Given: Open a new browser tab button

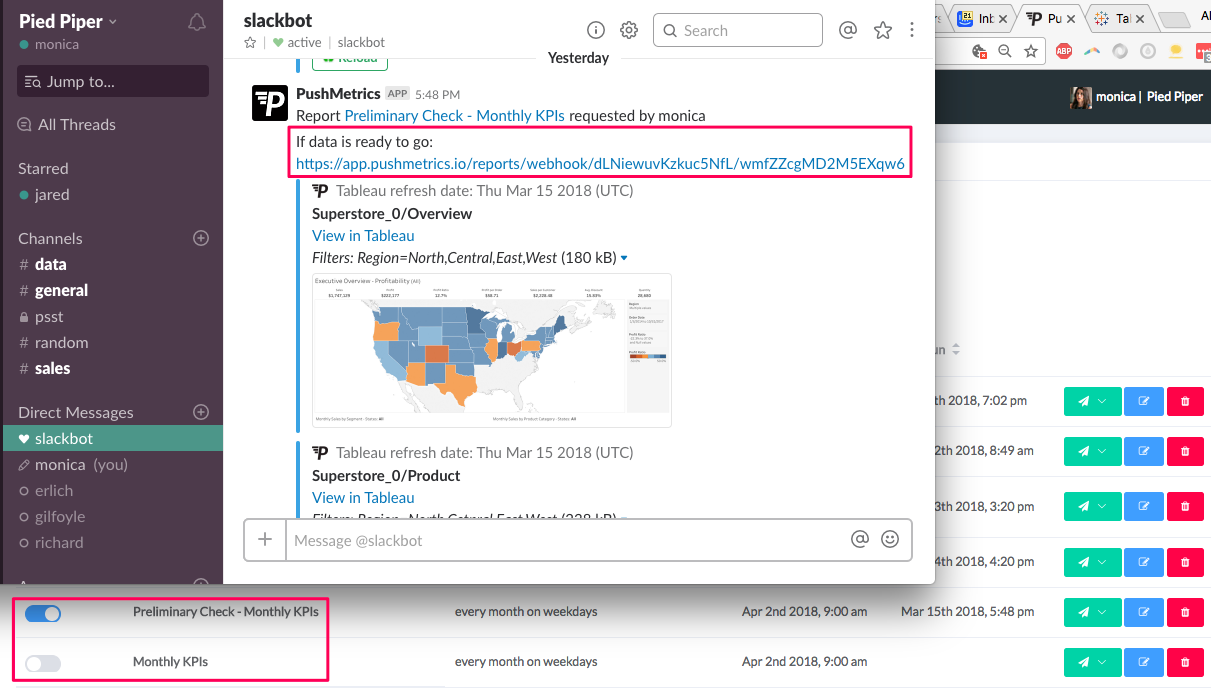Looking at the screenshot, I should click(x=1172, y=18).
